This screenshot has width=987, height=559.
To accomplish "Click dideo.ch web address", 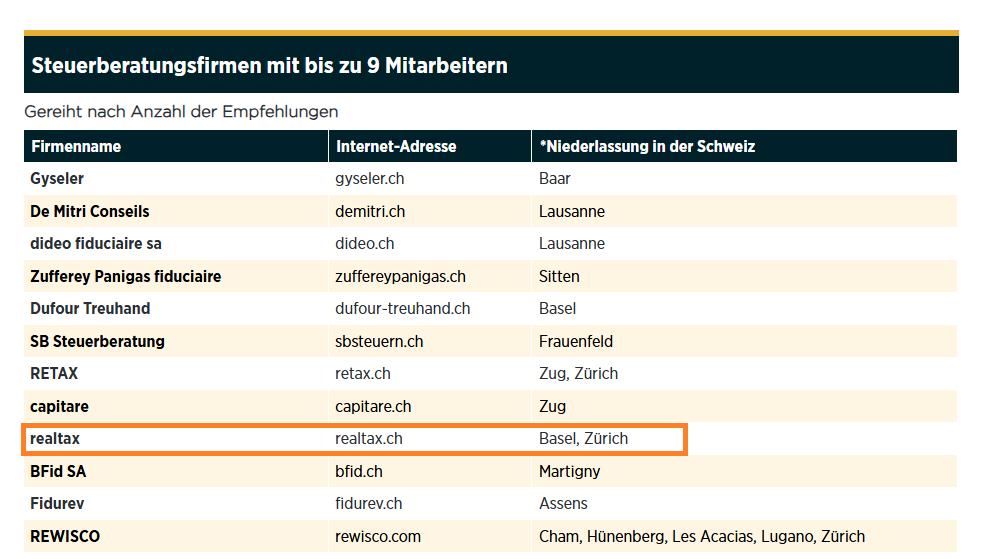I will 364,244.
